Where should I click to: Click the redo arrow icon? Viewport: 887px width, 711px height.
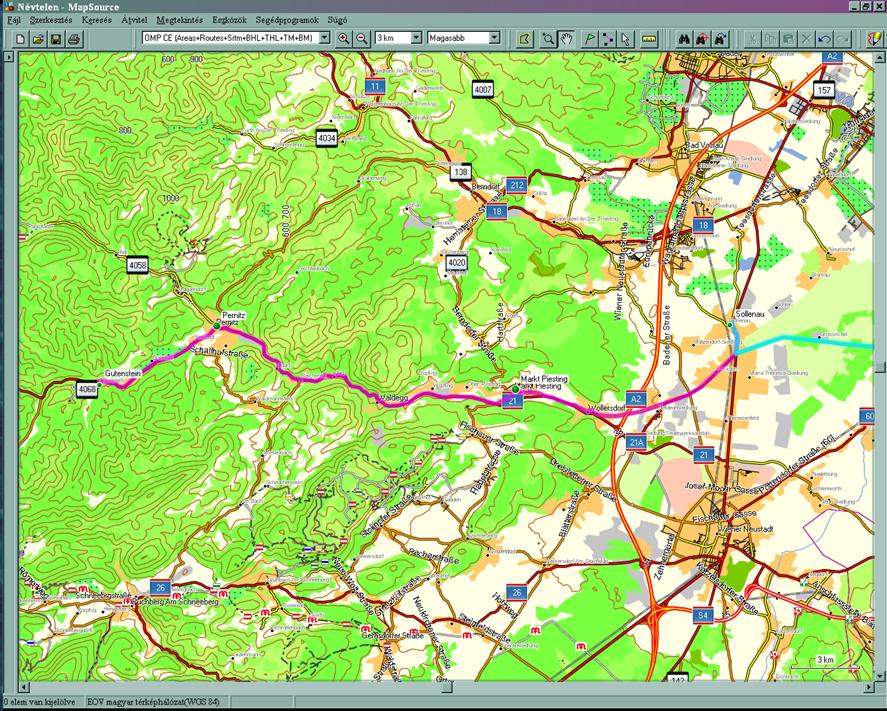[x=842, y=39]
